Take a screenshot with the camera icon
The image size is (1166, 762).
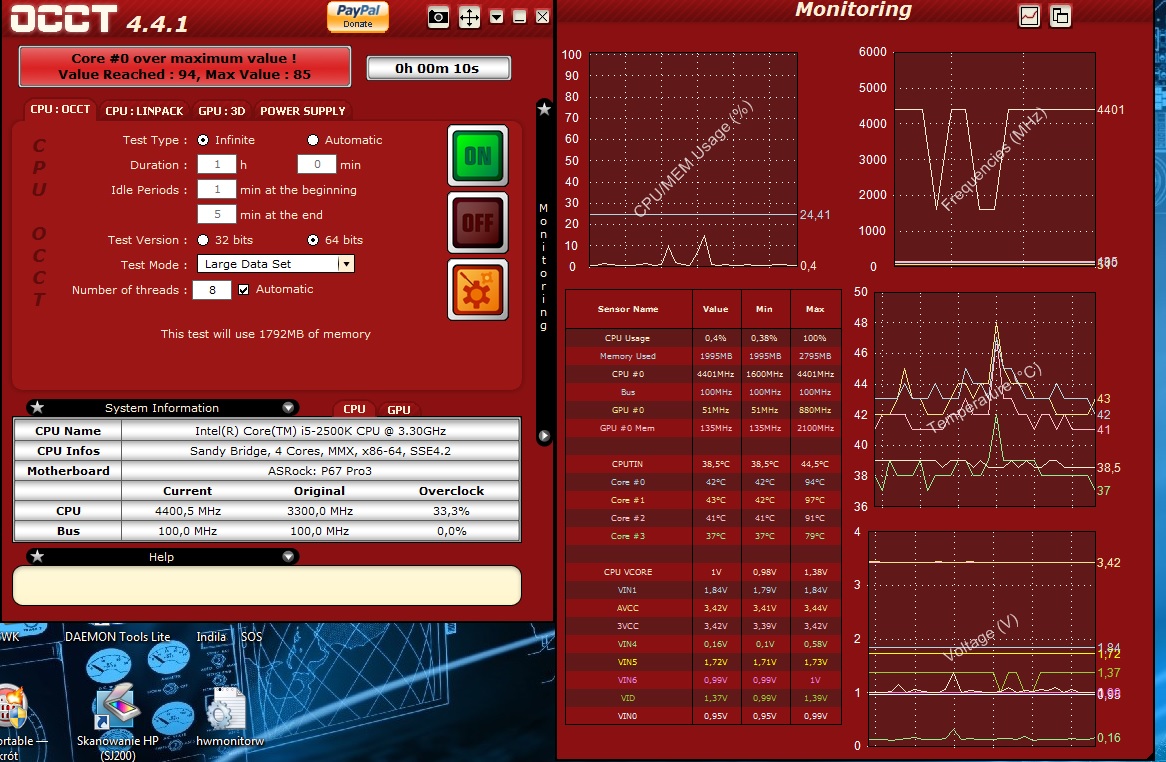[x=438, y=17]
